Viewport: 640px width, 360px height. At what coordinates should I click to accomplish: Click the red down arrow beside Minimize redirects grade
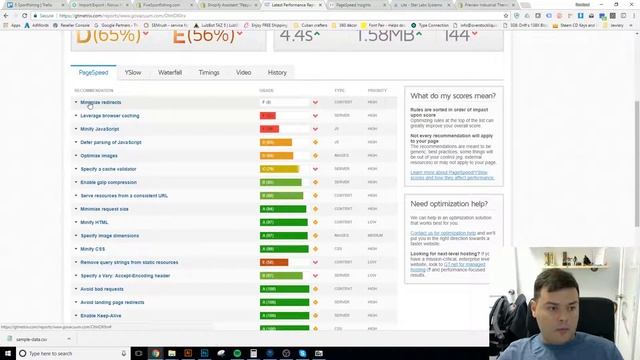[315, 102]
